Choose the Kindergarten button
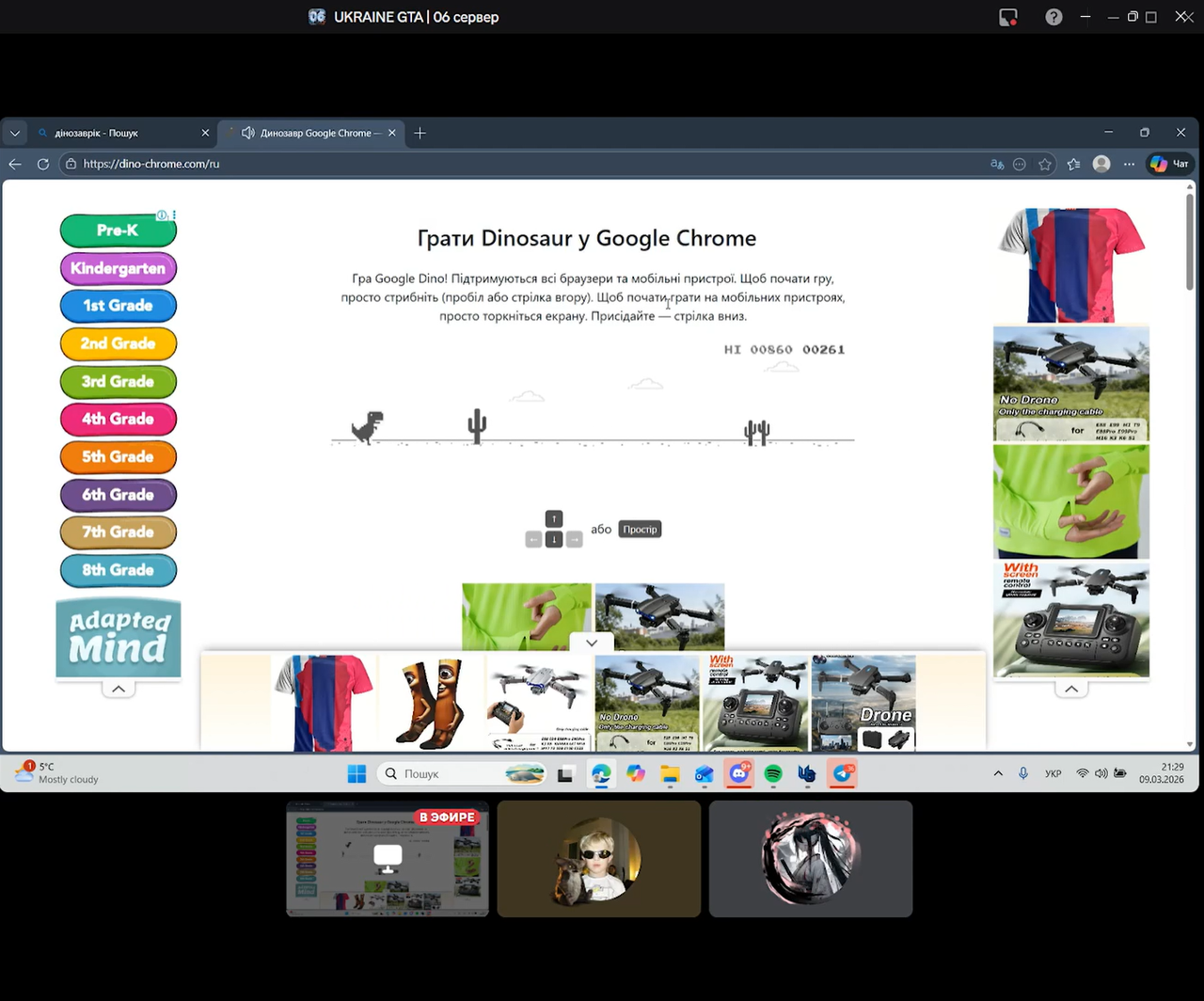 (119, 268)
